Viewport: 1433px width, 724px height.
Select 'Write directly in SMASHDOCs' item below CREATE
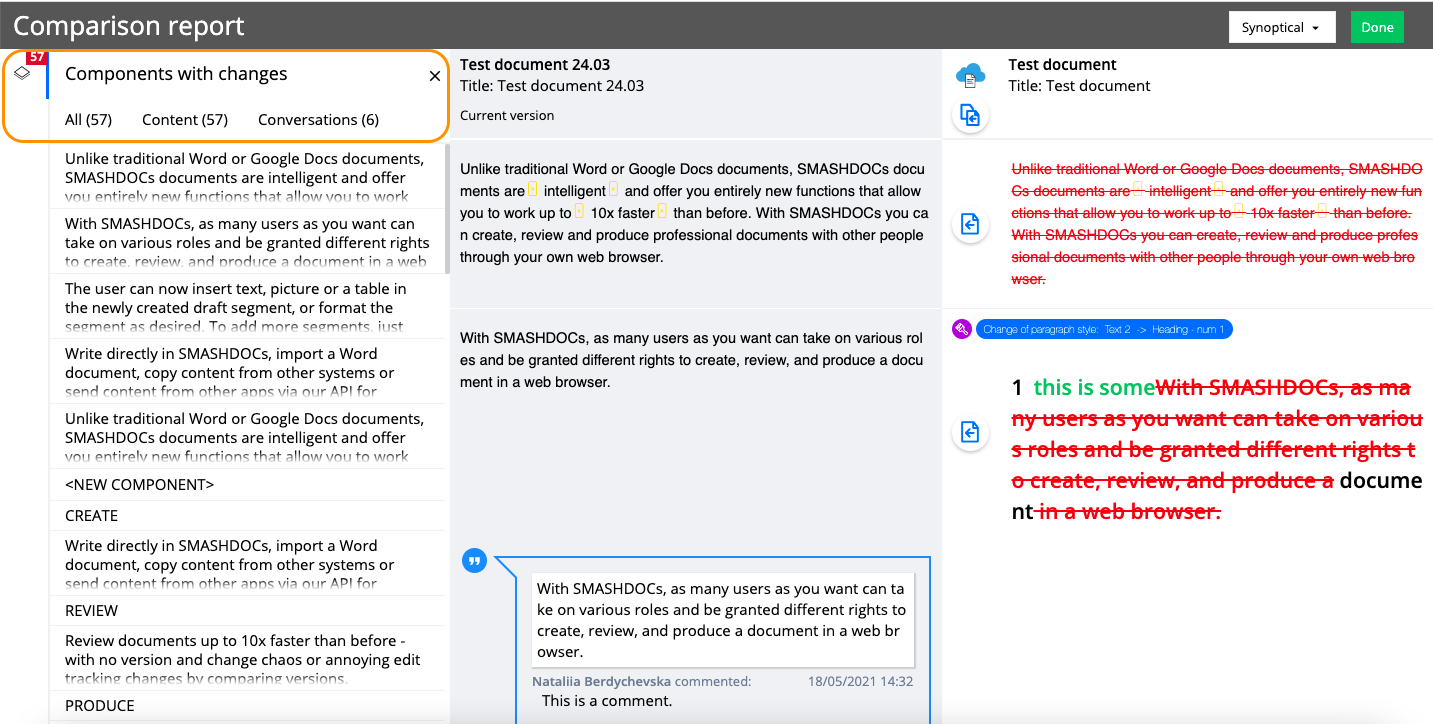click(247, 563)
